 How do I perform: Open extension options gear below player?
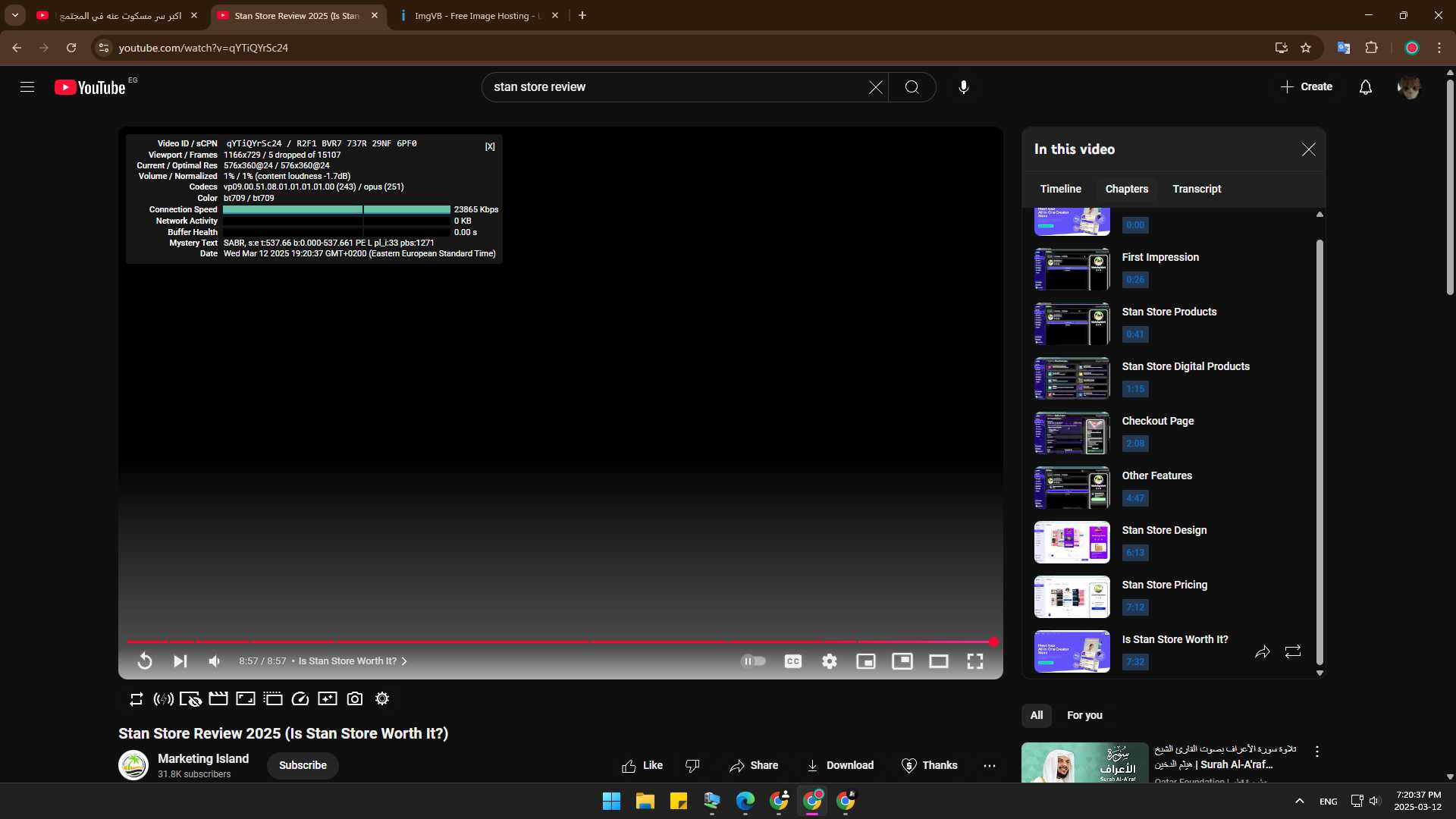coord(382,699)
